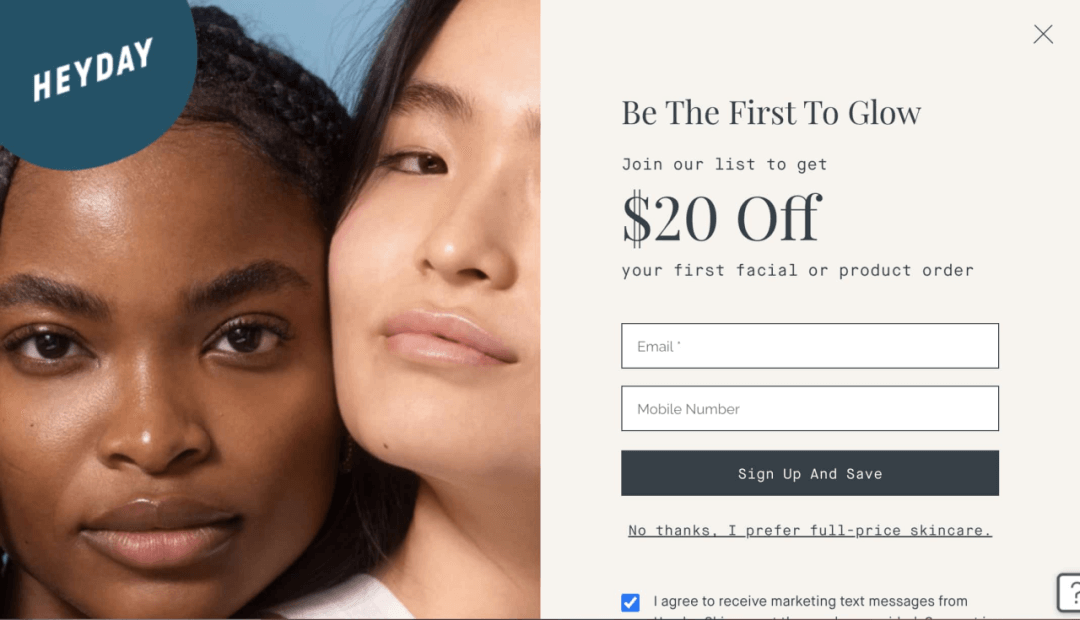Uncheck the marketing text messages checkbox
Image resolution: width=1080 pixels, height=620 pixels.
[630, 603]
